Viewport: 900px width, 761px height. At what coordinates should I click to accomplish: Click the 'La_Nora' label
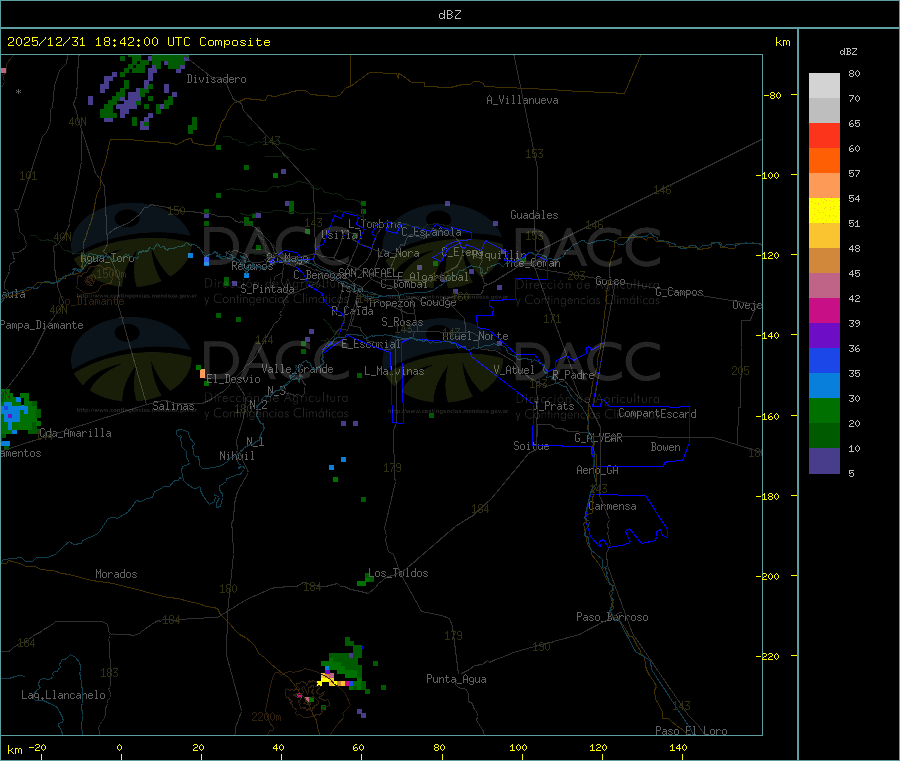398,253
